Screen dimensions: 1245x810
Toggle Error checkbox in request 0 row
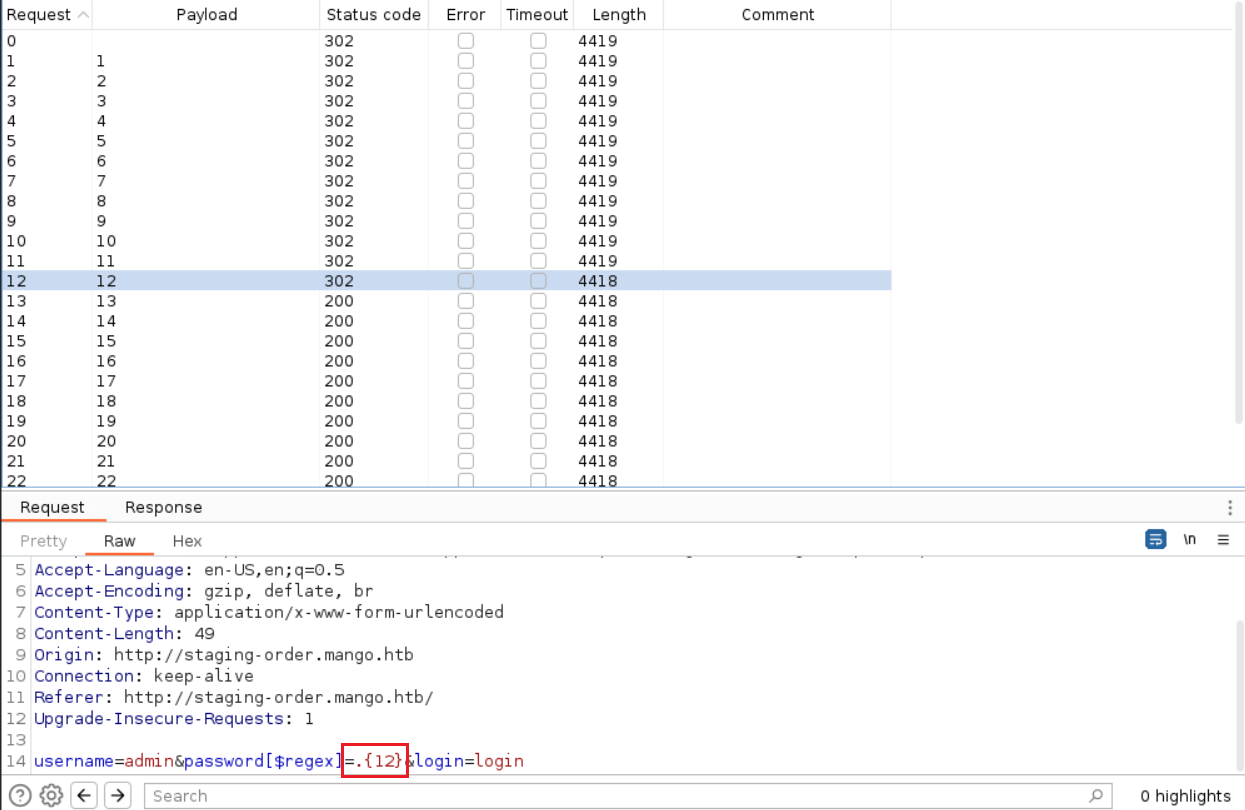point(465,41)
